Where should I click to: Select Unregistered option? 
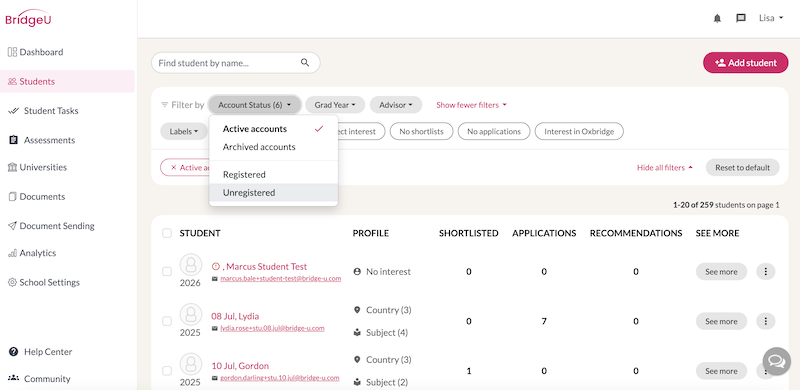[273, 193]
